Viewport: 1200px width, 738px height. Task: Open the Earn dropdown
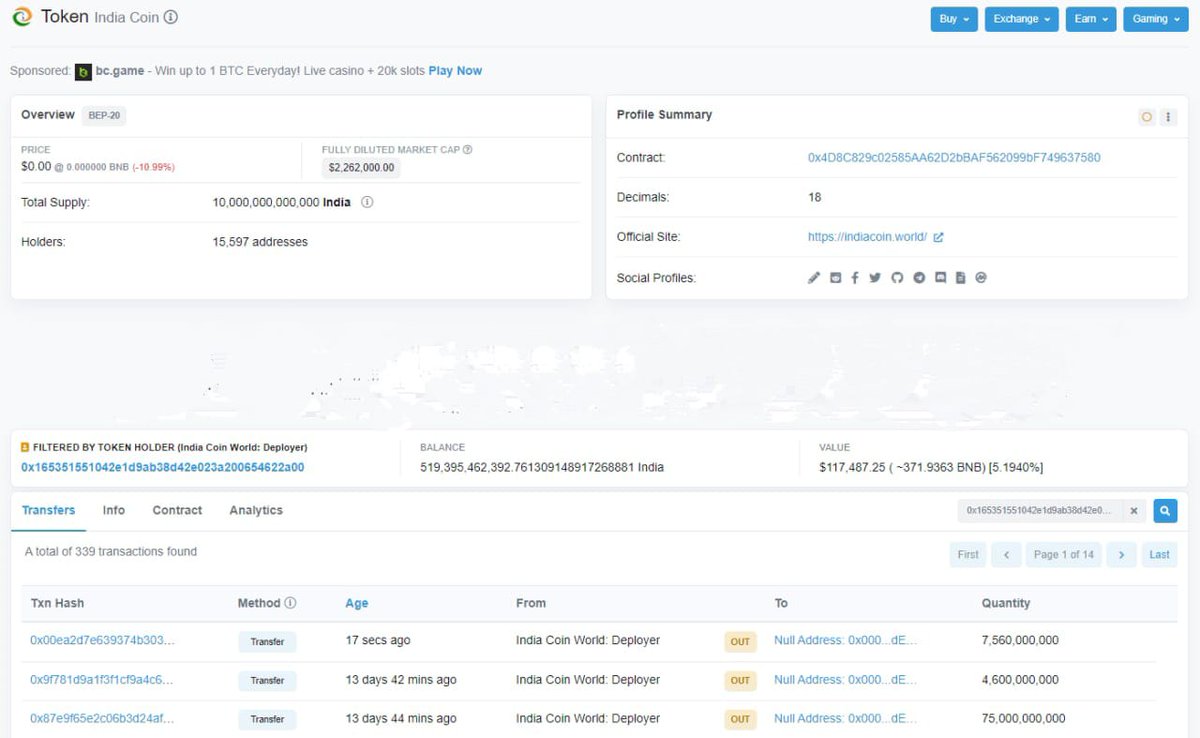(1090, 19)
